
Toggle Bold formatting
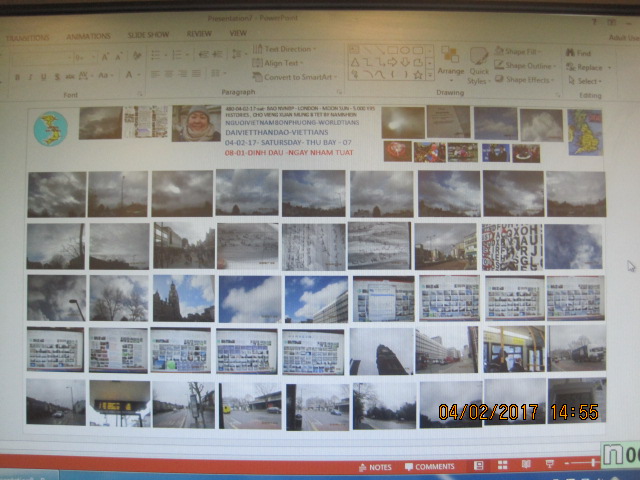[x=17, y=77]
